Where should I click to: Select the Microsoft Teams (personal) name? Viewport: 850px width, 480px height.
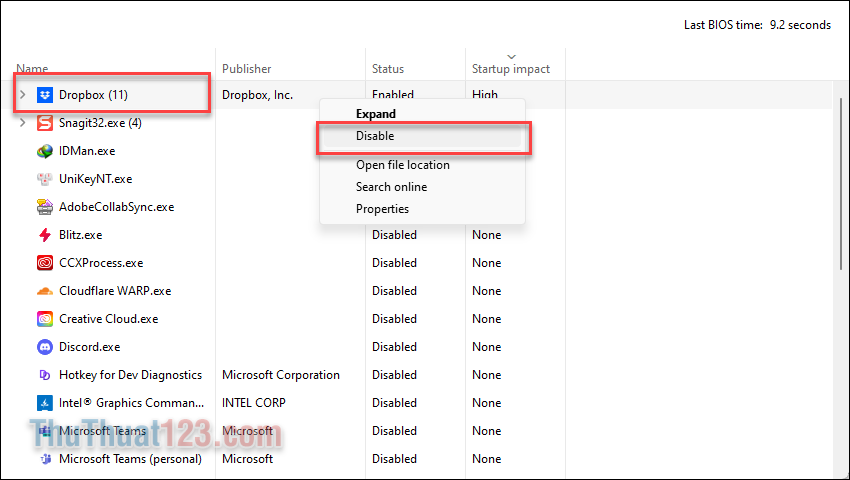coord(130,459)
